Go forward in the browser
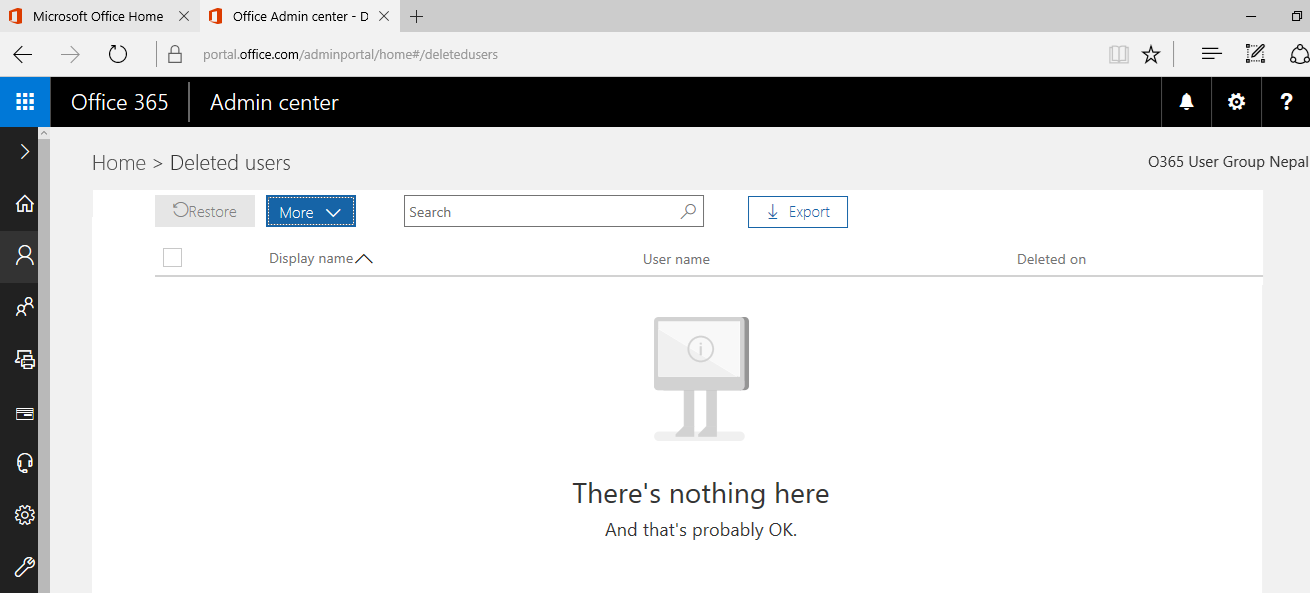This screenshot has height=593, width=1310. pos(70,54)
